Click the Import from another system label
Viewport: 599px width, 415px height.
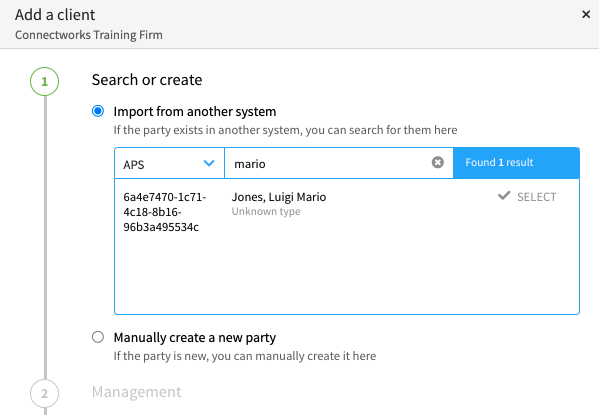[x=195, y=112]
